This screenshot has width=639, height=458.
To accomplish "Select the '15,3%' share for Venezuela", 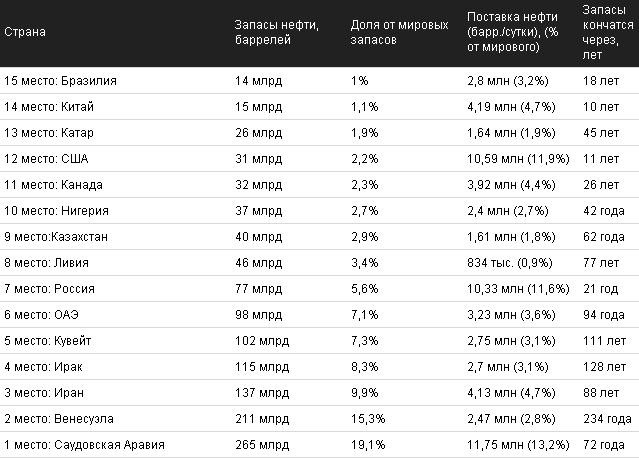I will pyautogui.click(x=368, y=419).
